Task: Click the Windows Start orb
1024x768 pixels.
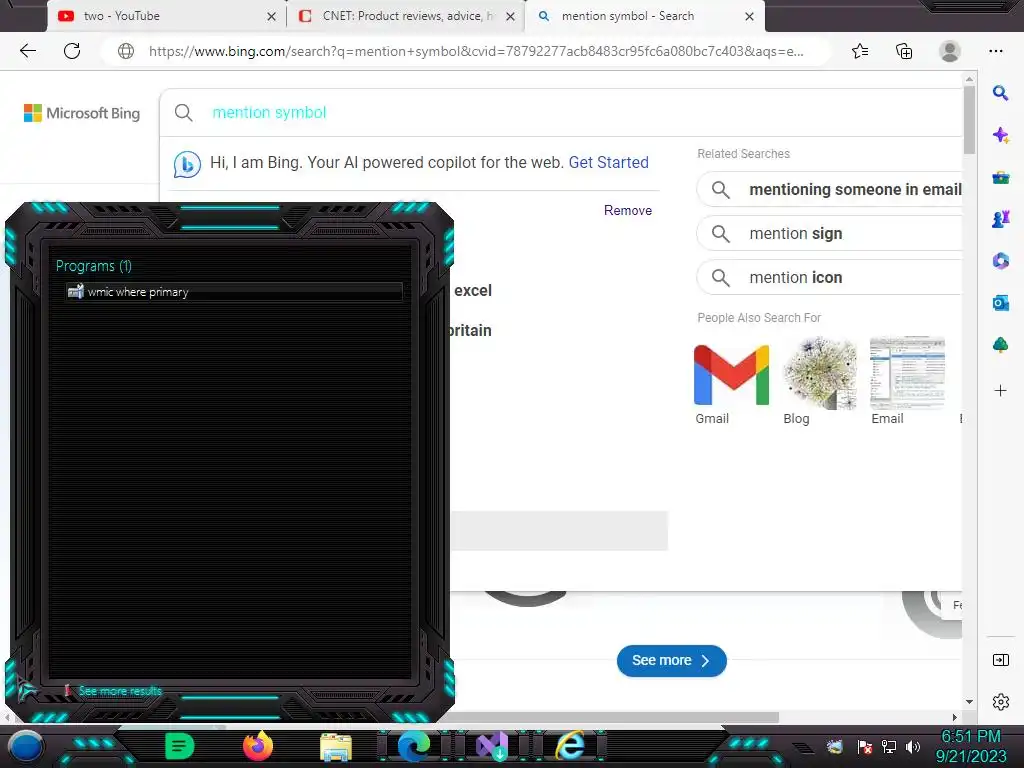Action: coord(25,747)
